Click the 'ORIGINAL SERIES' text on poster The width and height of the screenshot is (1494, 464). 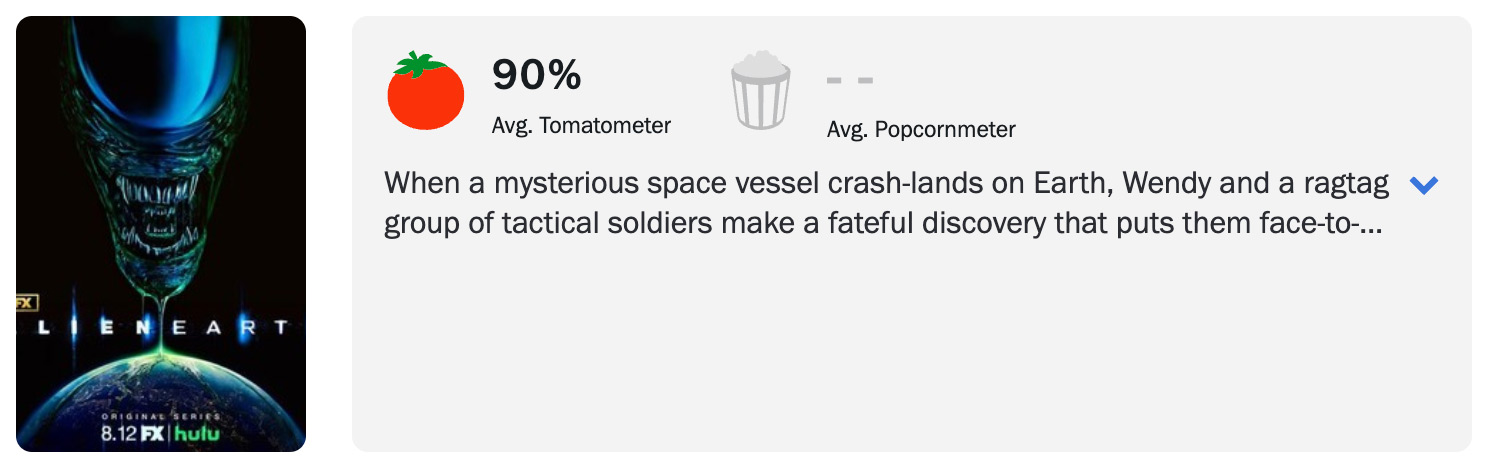click(x=160, y=417)
